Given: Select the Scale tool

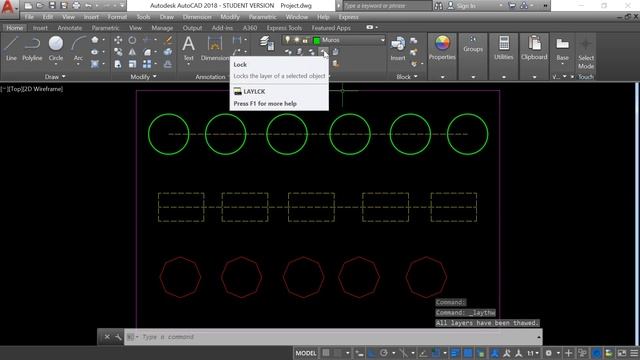Looking at the screenshot, I should click(x=132, y=64).
